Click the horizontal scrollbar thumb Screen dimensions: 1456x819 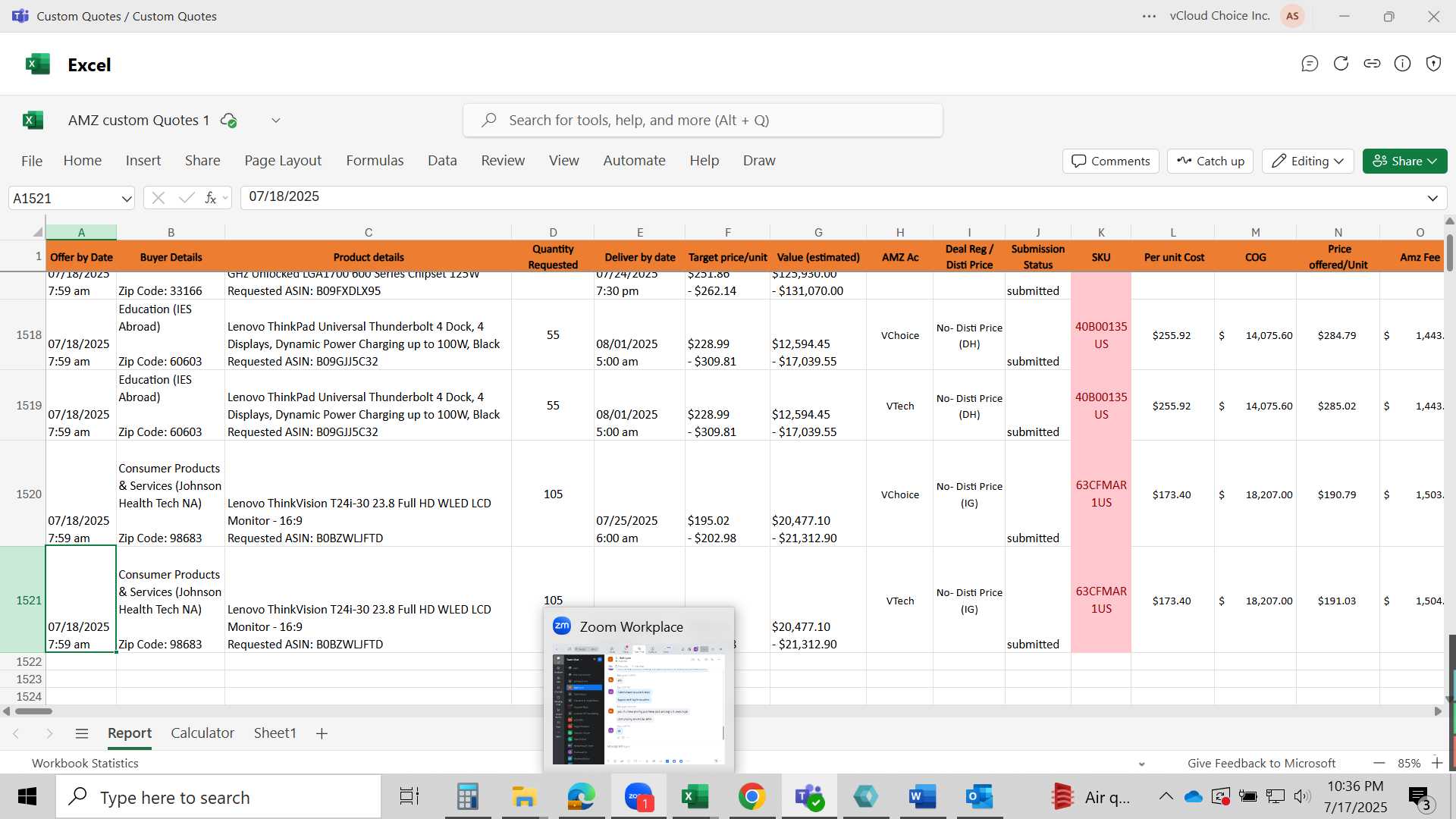(x=33, y=711)
